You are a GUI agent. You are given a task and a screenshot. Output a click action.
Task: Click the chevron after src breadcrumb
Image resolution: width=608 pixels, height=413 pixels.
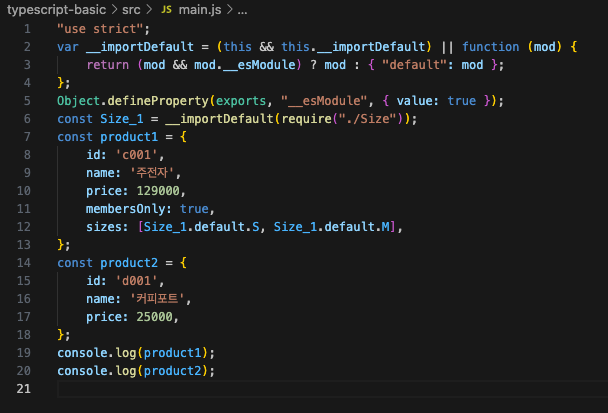click(149, 10)
